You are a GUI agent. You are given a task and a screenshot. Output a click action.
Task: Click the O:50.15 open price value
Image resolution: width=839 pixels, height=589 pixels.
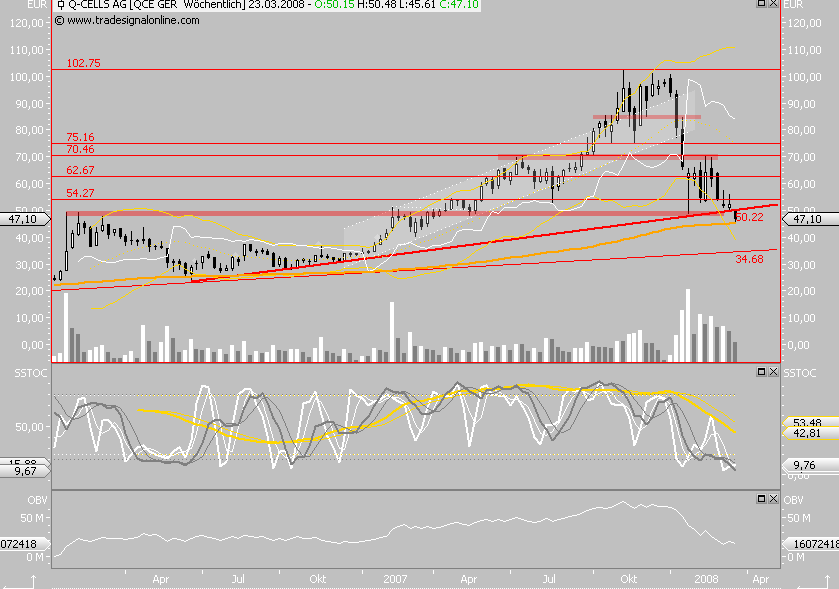(334, 5)
